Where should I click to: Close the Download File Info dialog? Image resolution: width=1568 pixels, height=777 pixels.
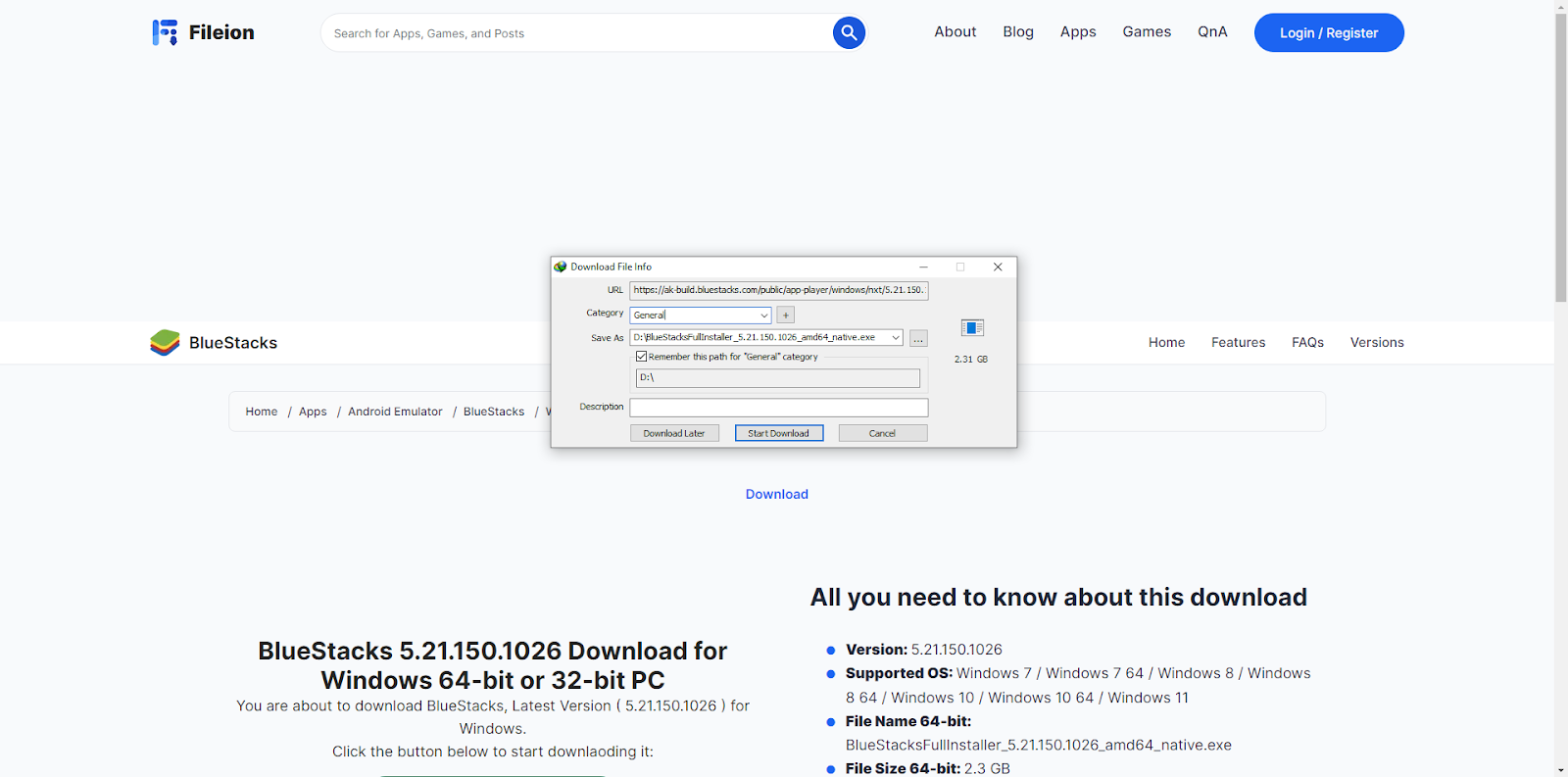click(x=998, y=267)
